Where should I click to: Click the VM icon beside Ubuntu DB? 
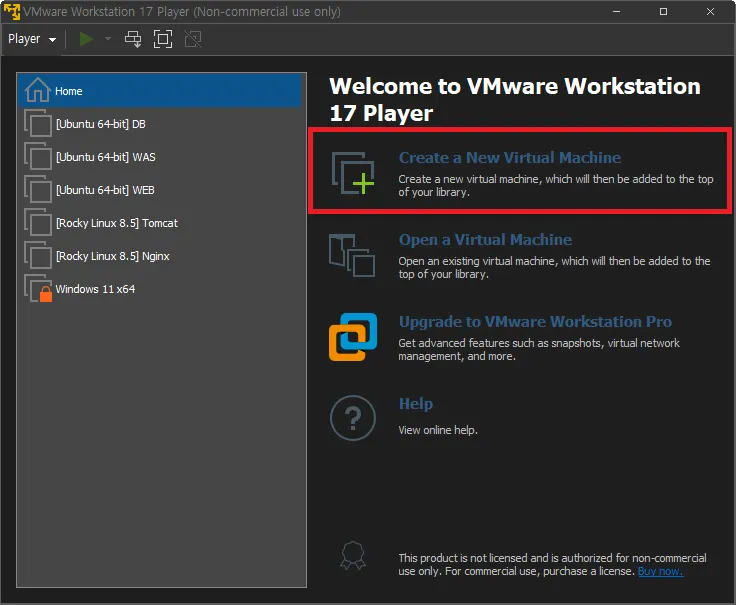pyautogui.click(x=38, y=123)
